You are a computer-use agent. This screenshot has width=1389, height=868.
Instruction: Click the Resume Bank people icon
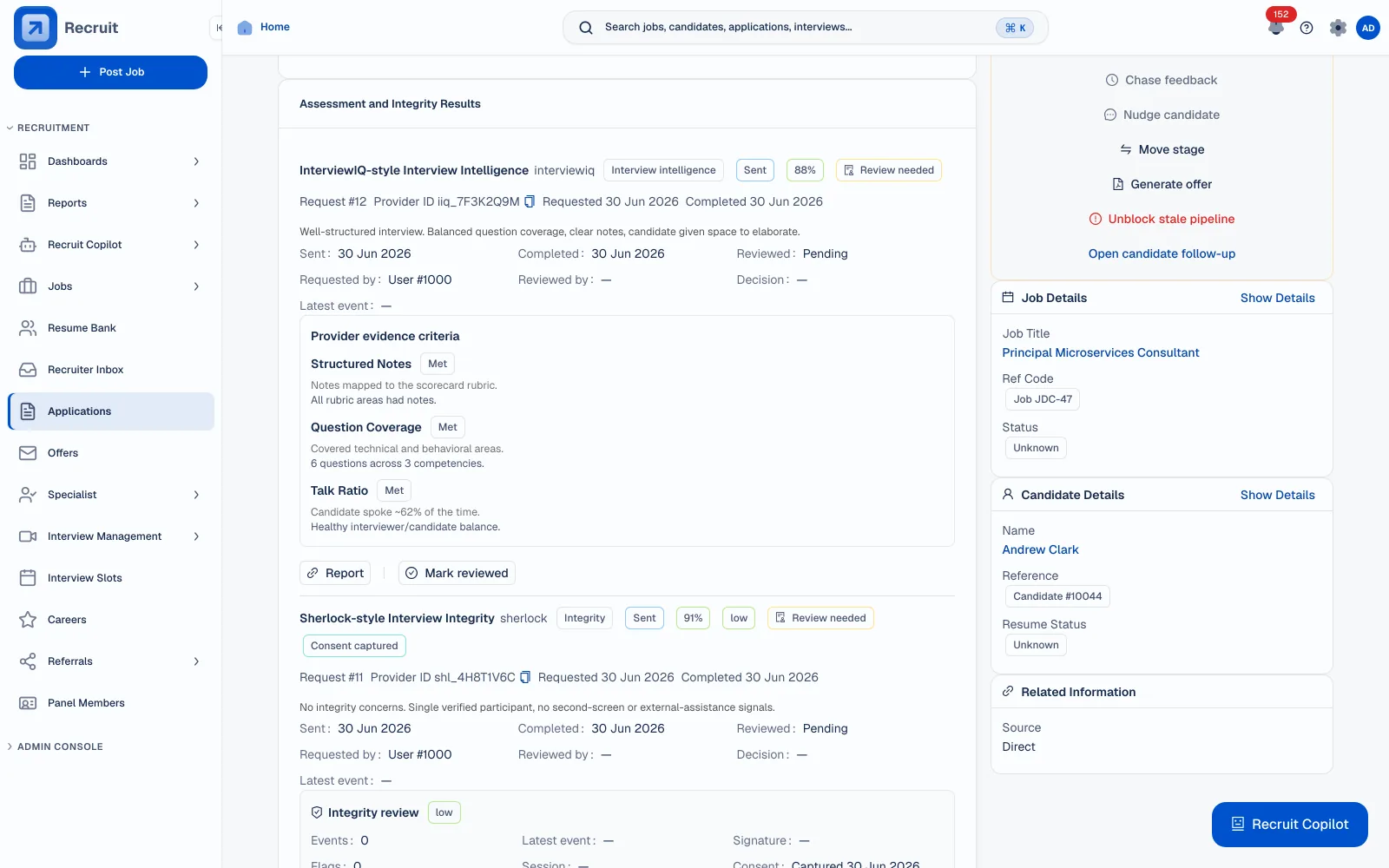point(28,328)
